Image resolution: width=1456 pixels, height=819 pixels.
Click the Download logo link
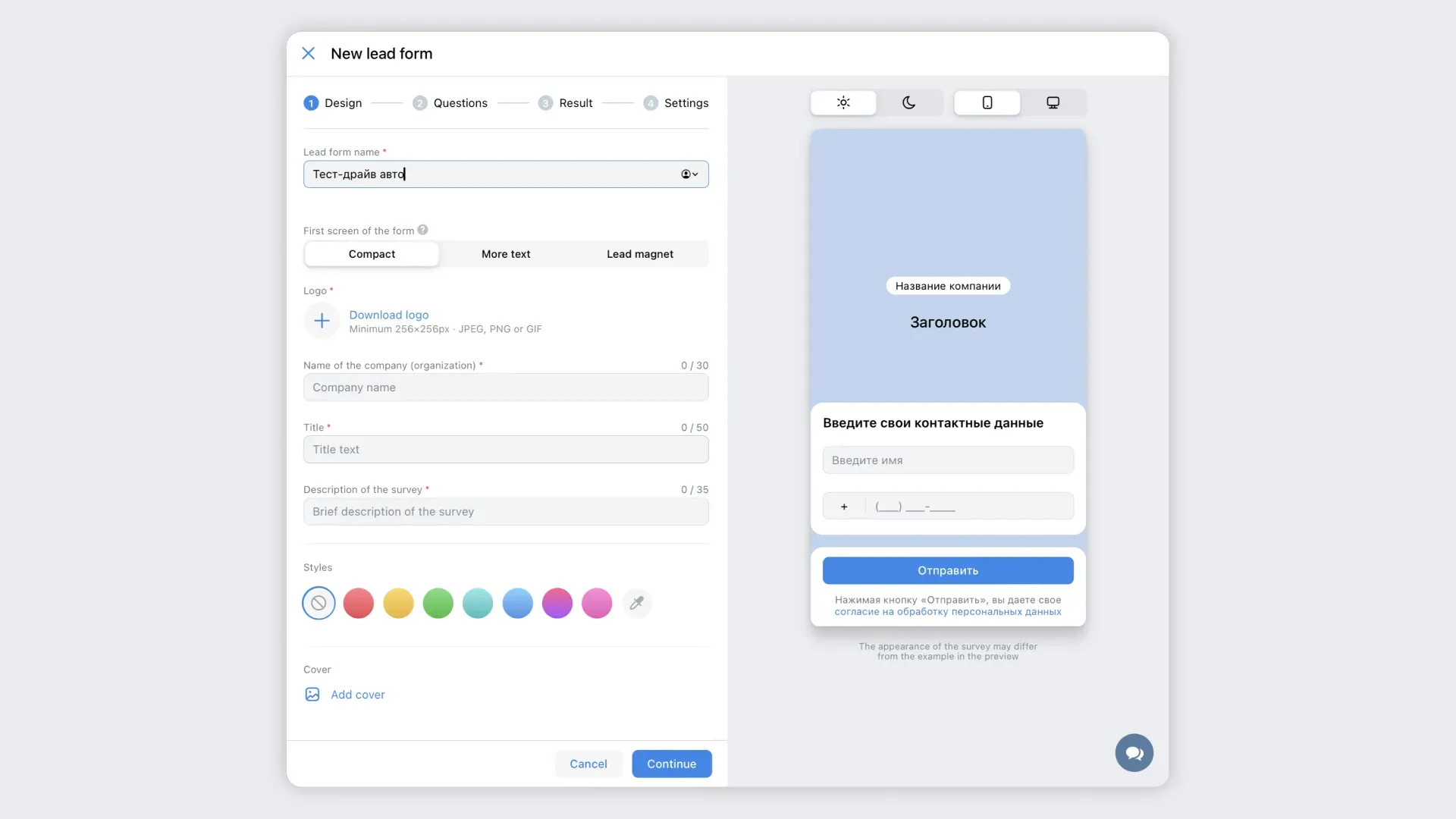[388, 315]
